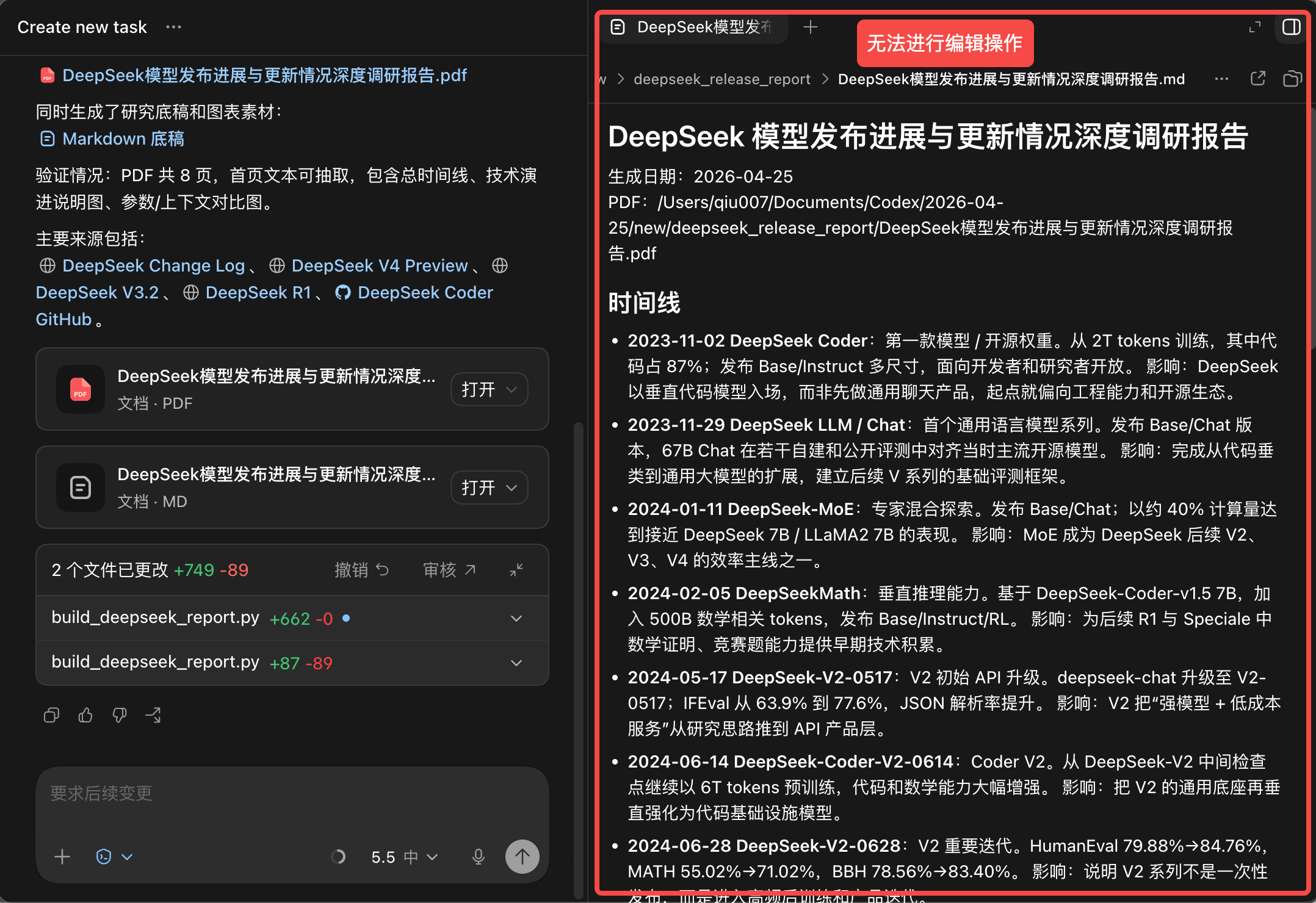Click the globe icon before DeepSeek Change Log

[x=48, y=266]
